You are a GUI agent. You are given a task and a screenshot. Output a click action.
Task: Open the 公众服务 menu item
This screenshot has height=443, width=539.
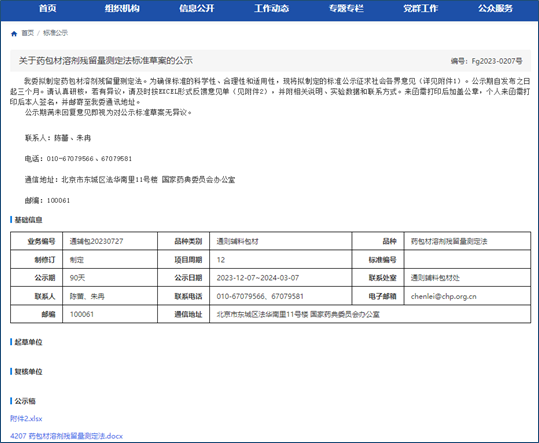[x=495, y=8]
